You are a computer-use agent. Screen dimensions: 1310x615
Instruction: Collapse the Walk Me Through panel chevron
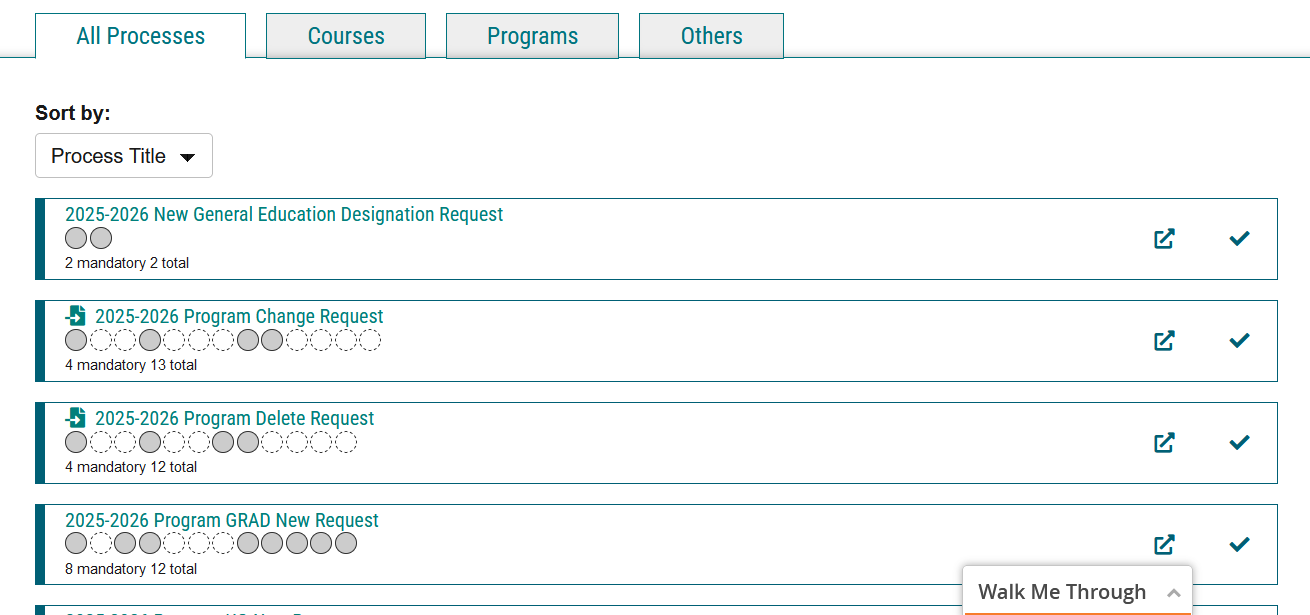coord(1174,593)
